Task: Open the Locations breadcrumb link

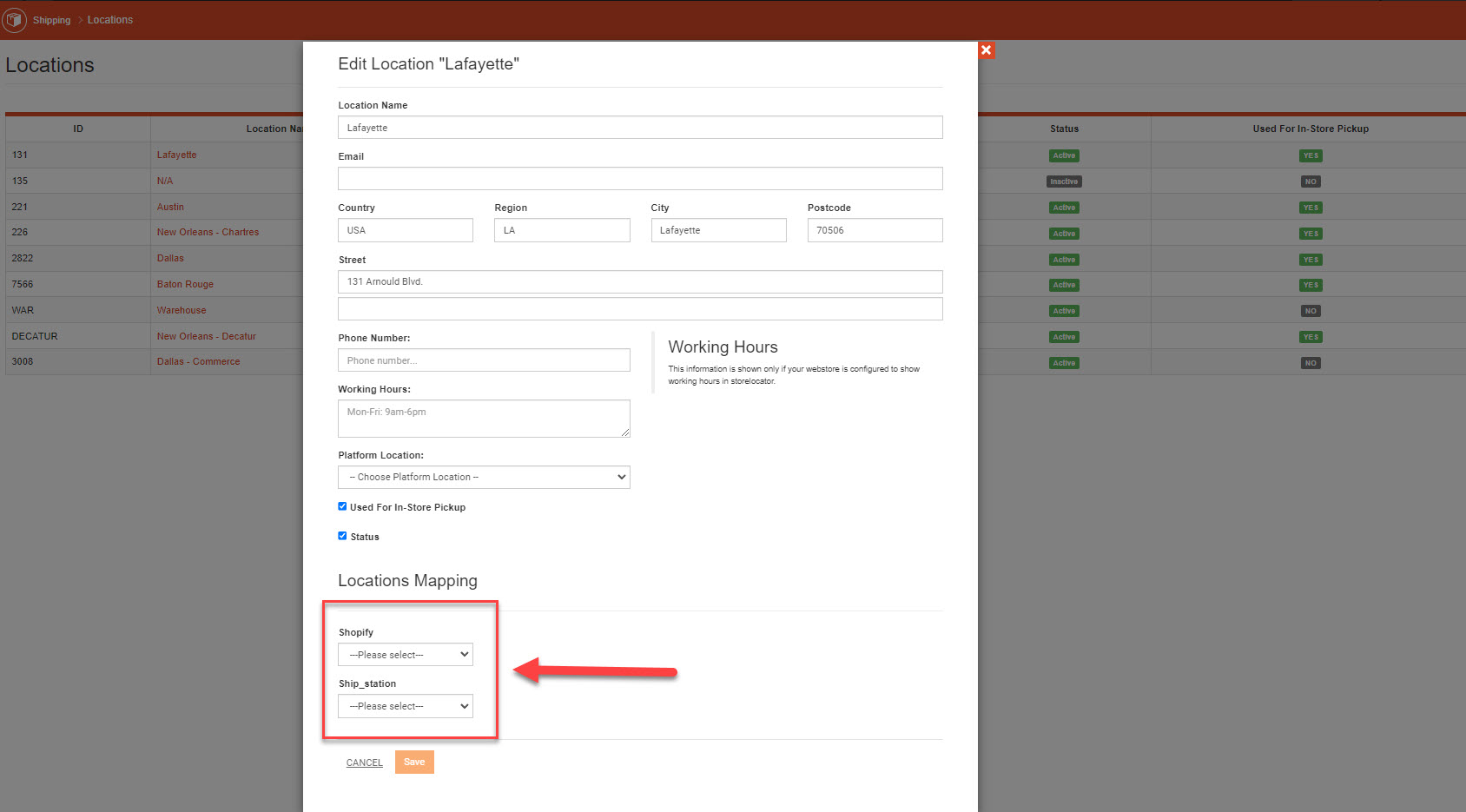Action: click(110, 20)
